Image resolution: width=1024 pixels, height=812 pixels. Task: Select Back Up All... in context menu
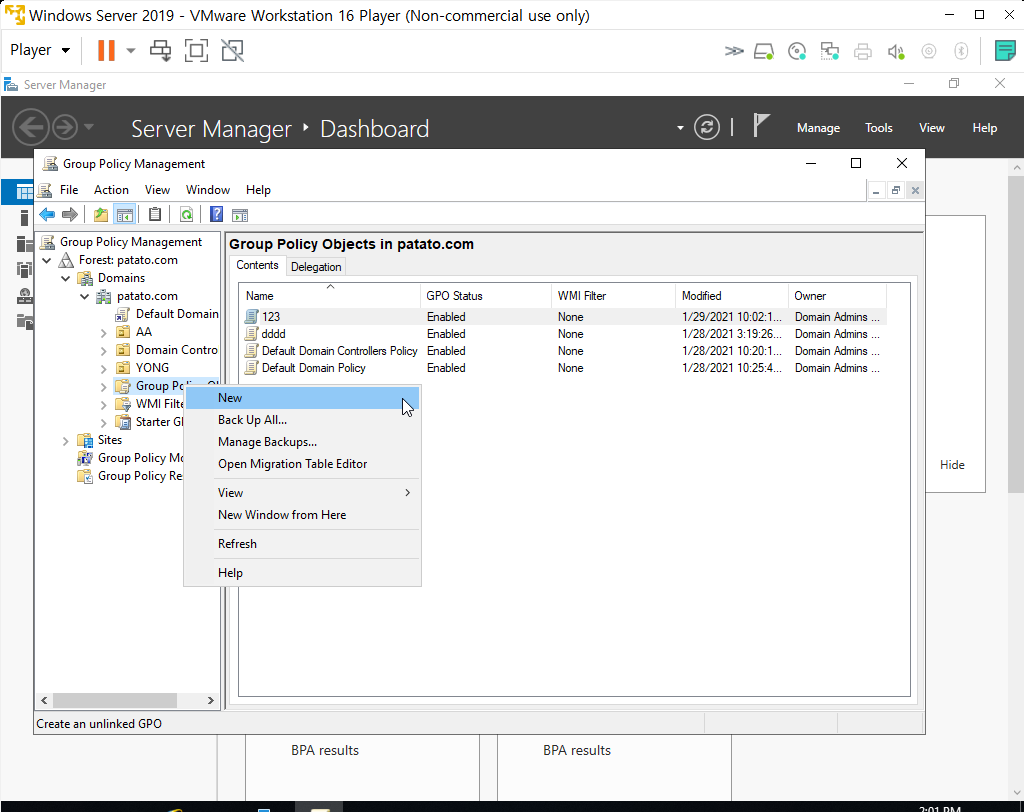tap(302, 420)
